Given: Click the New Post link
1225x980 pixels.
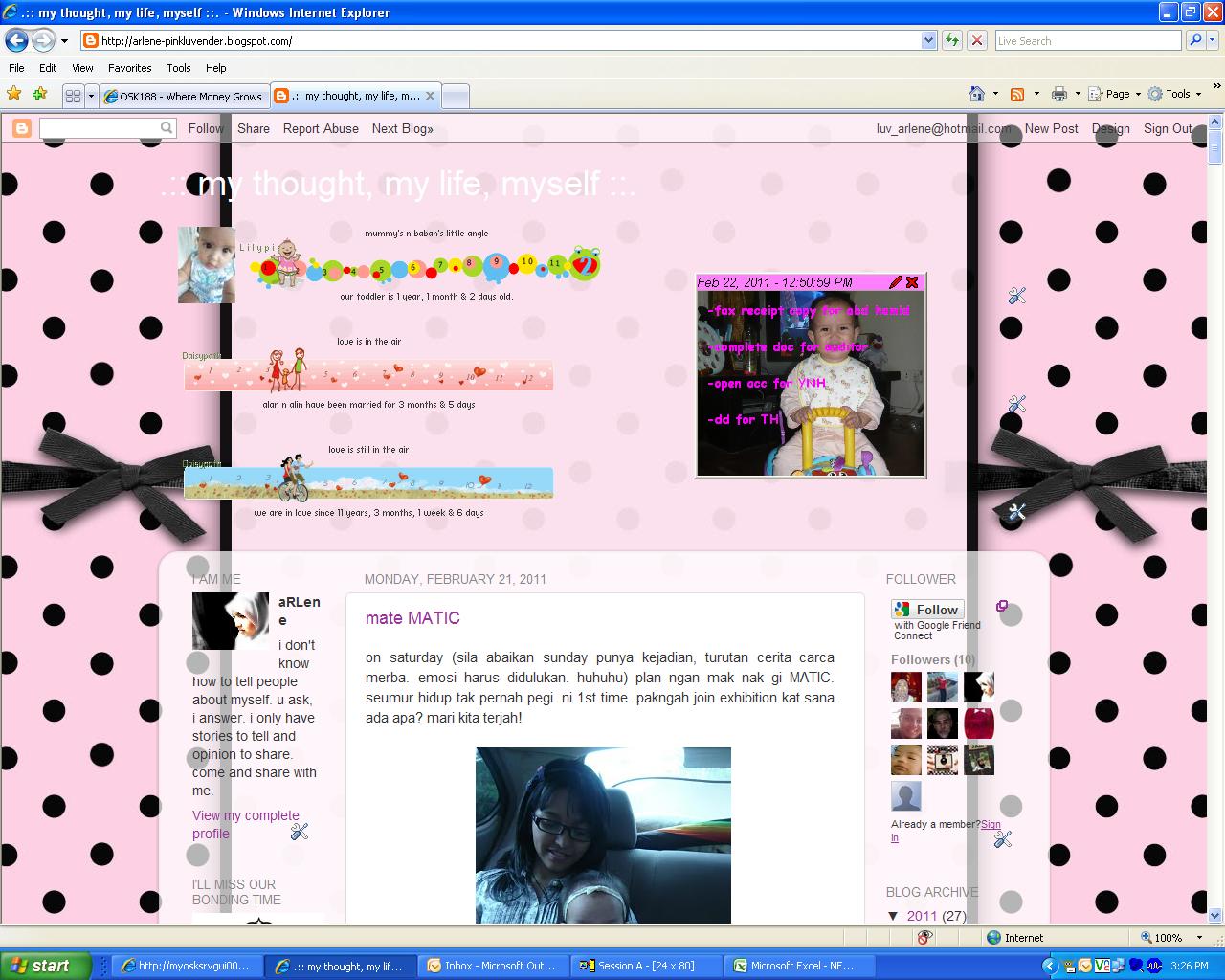Looking at the screenshot, I should [1051, 128].
